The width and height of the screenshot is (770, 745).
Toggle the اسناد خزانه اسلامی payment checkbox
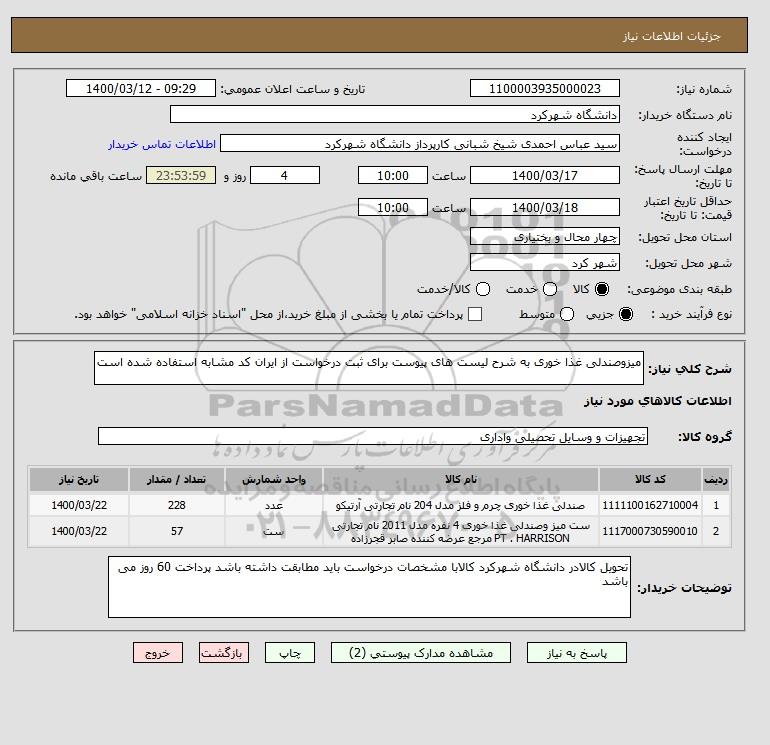point(475,314)
